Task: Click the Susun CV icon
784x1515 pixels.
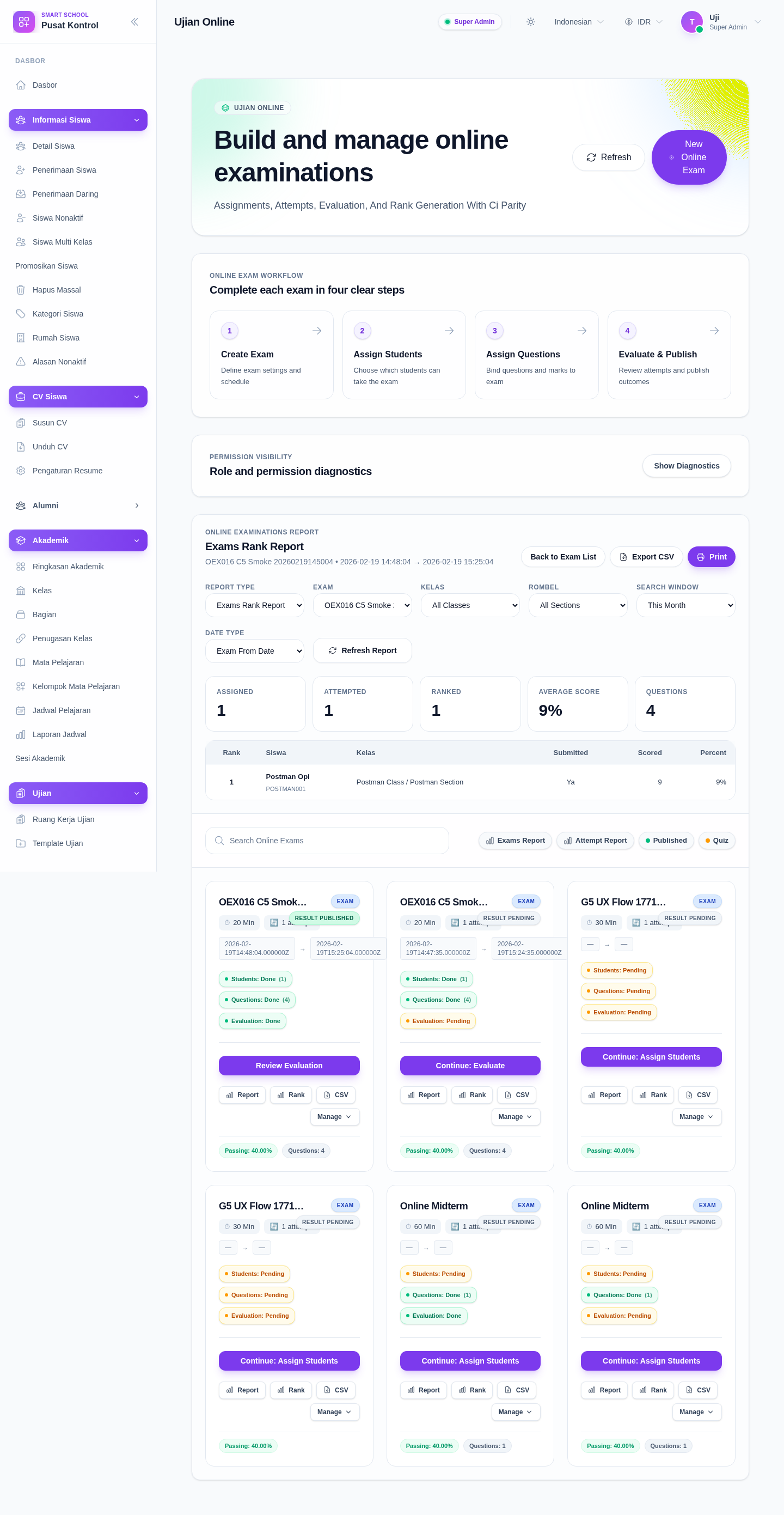Action: (x=21, y=423)
